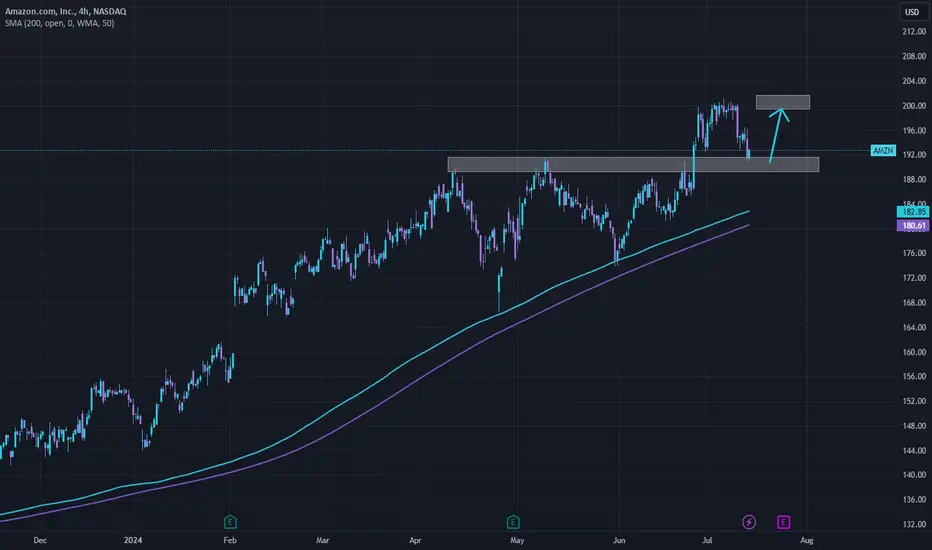
Task: Click the 144.00 price axis label
Action: tap(914, 451)
